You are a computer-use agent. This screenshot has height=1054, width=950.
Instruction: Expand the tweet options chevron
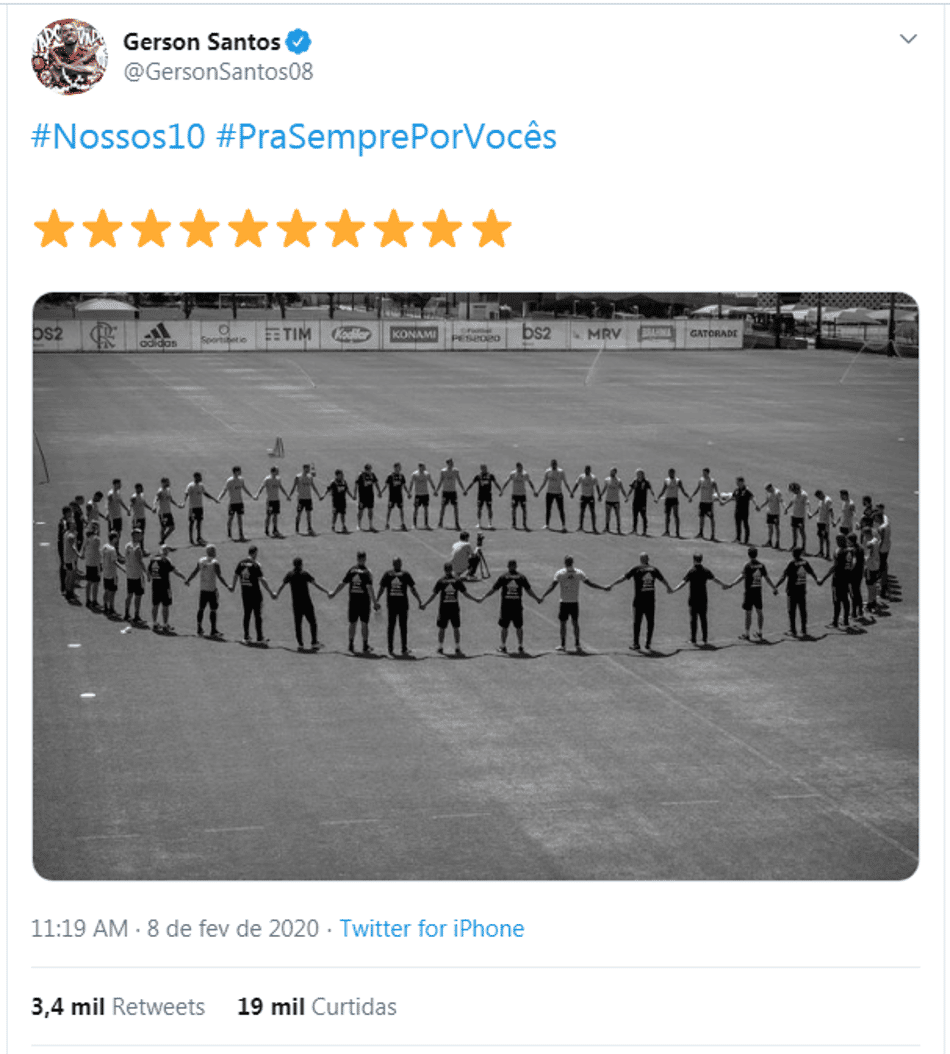908,39
